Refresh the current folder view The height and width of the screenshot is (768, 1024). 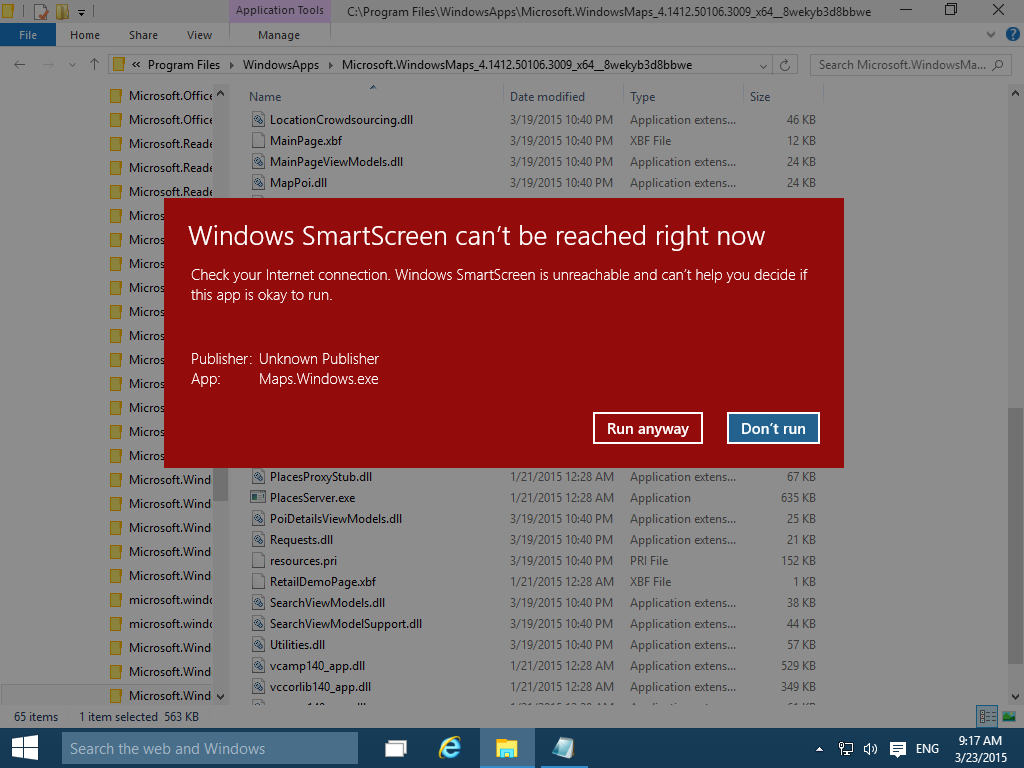pyautogui.click(x=785, y=65)
